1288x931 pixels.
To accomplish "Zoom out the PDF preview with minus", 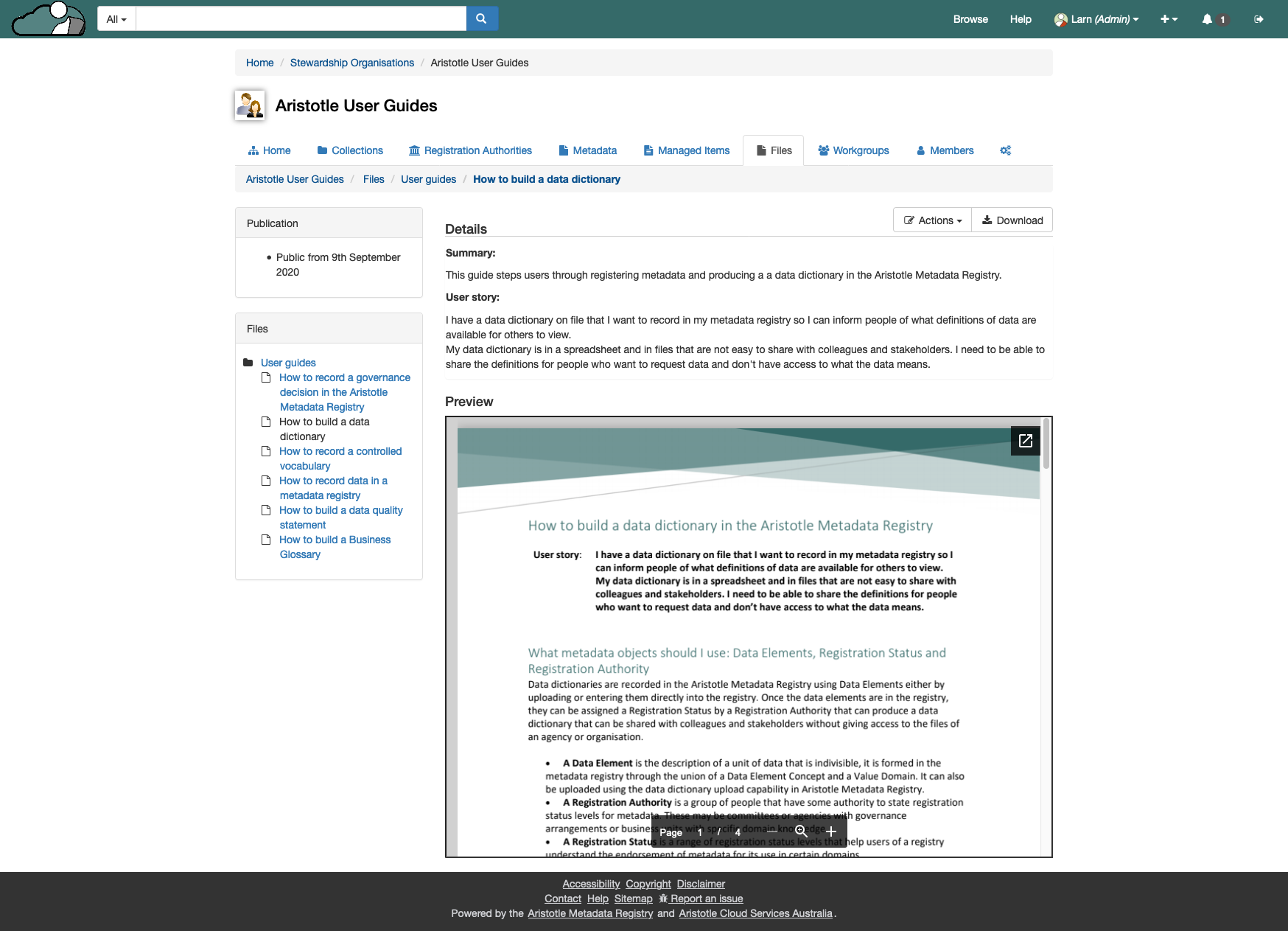I will 771,831.
